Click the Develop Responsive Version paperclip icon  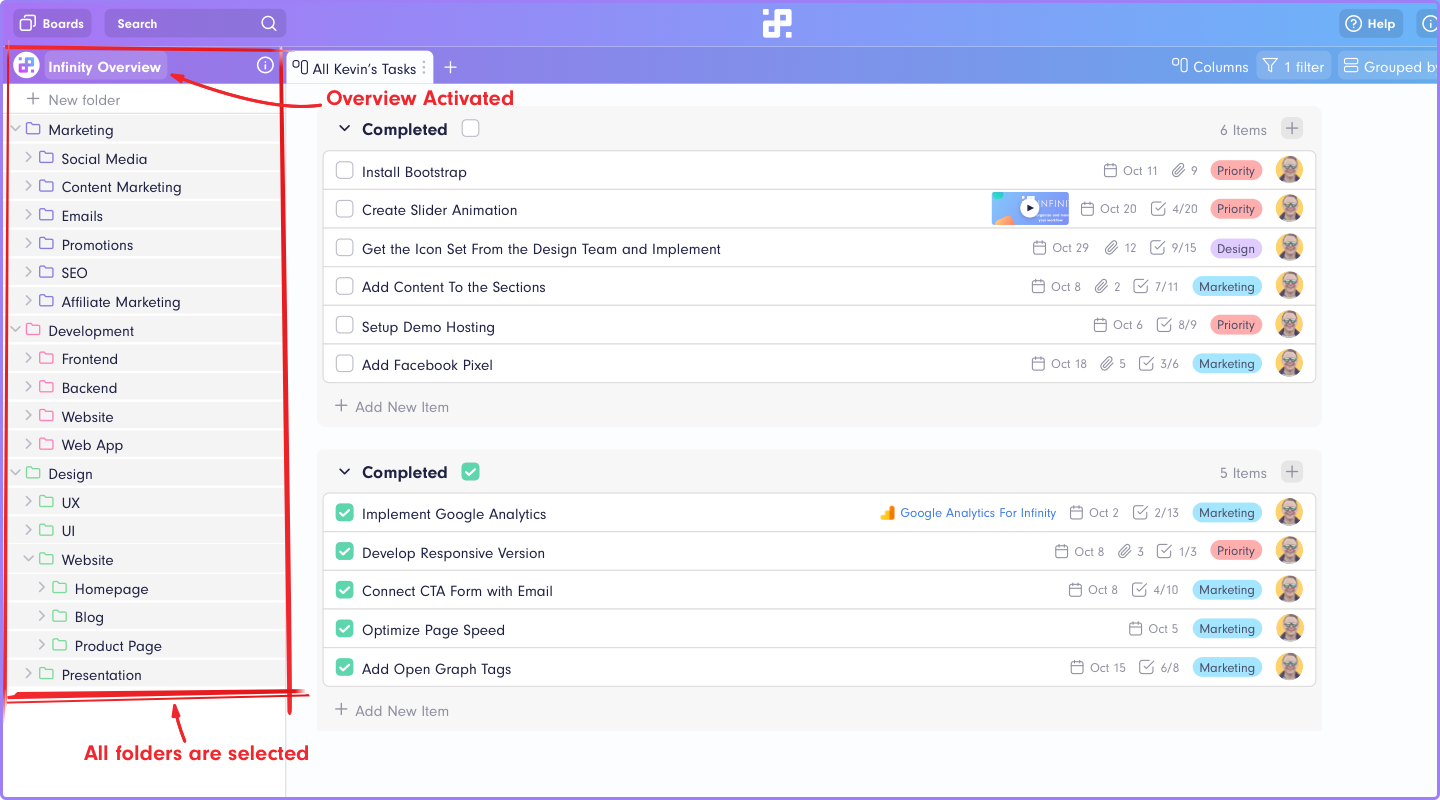point(1125,552)
